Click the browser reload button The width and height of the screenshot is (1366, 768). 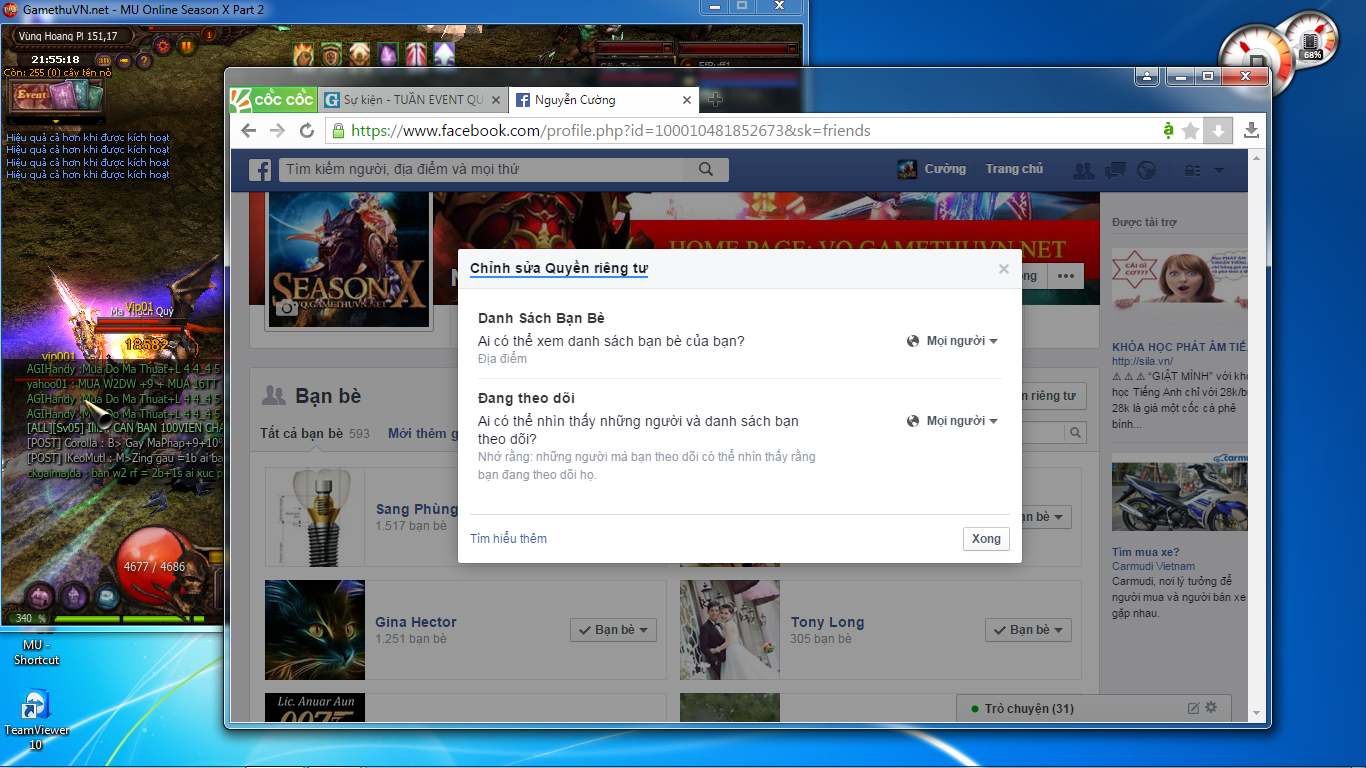pyautogui.click(x=307, y=131)
